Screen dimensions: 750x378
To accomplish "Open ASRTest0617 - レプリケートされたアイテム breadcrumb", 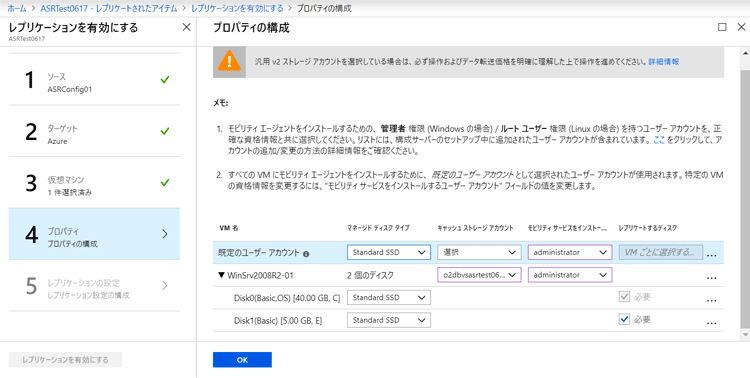I will point(109,9).
